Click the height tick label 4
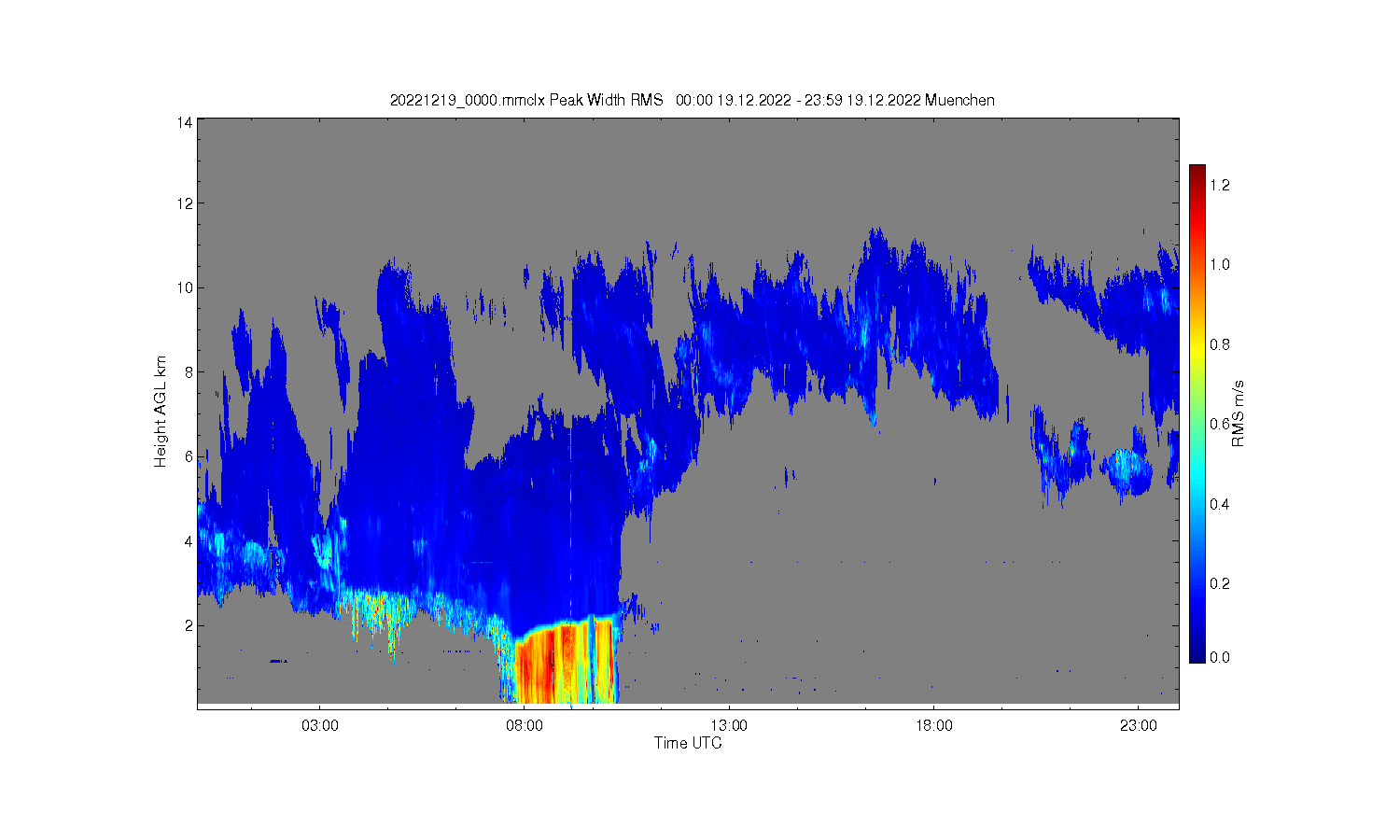 (x=189, y=541)
